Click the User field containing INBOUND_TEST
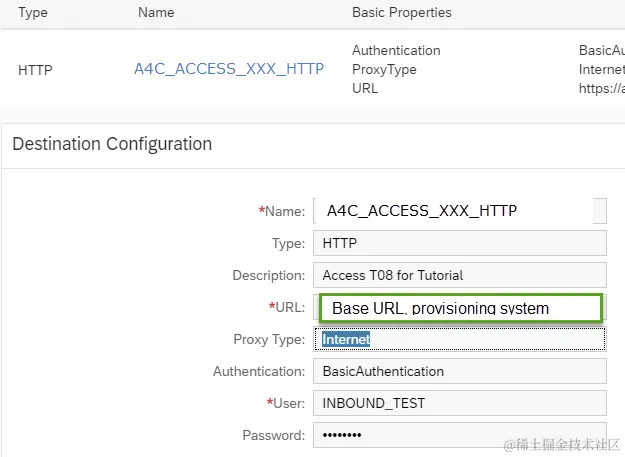 (x=459, y=403)
